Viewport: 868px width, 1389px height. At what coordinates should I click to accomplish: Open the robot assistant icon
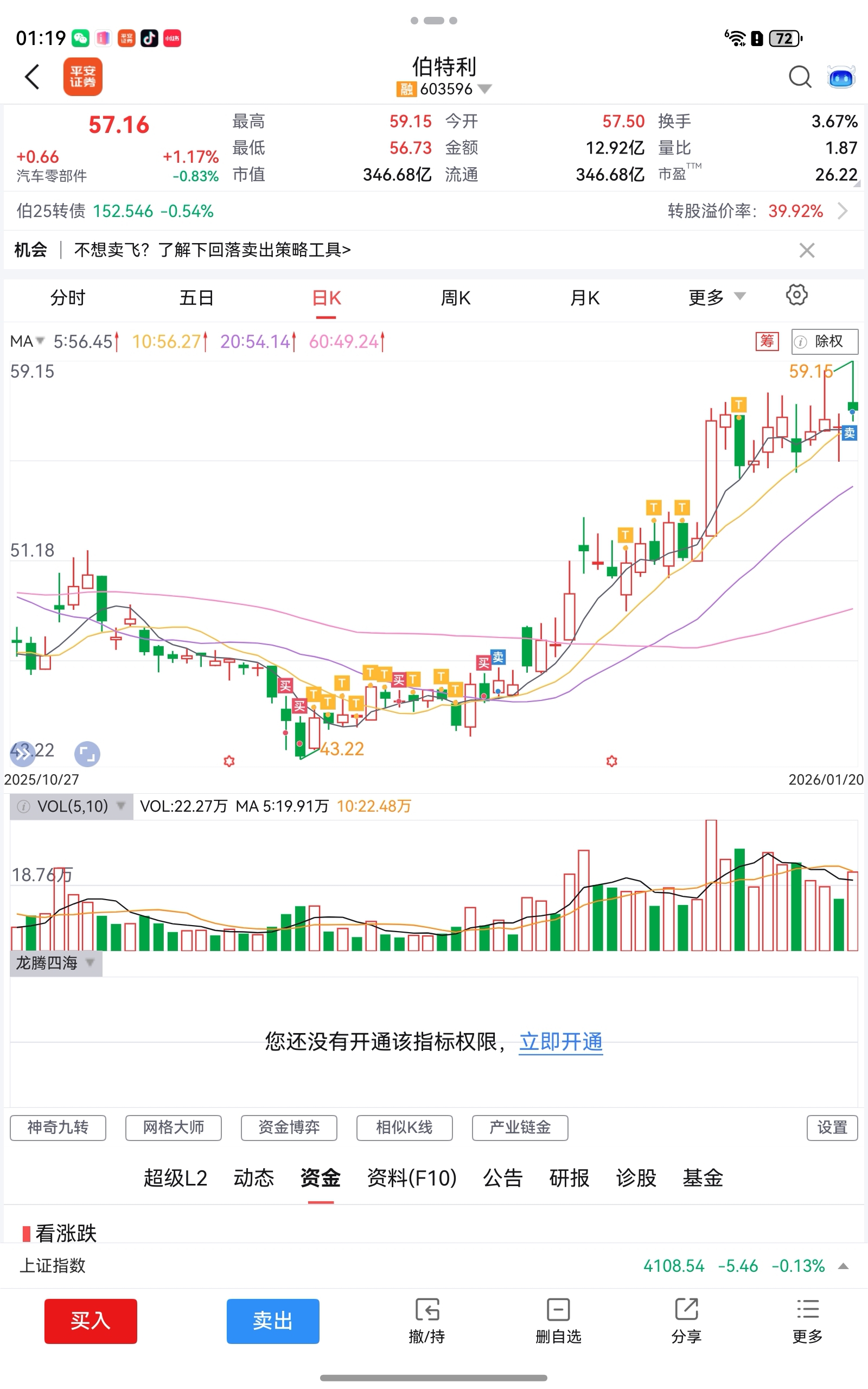point(840,77)
